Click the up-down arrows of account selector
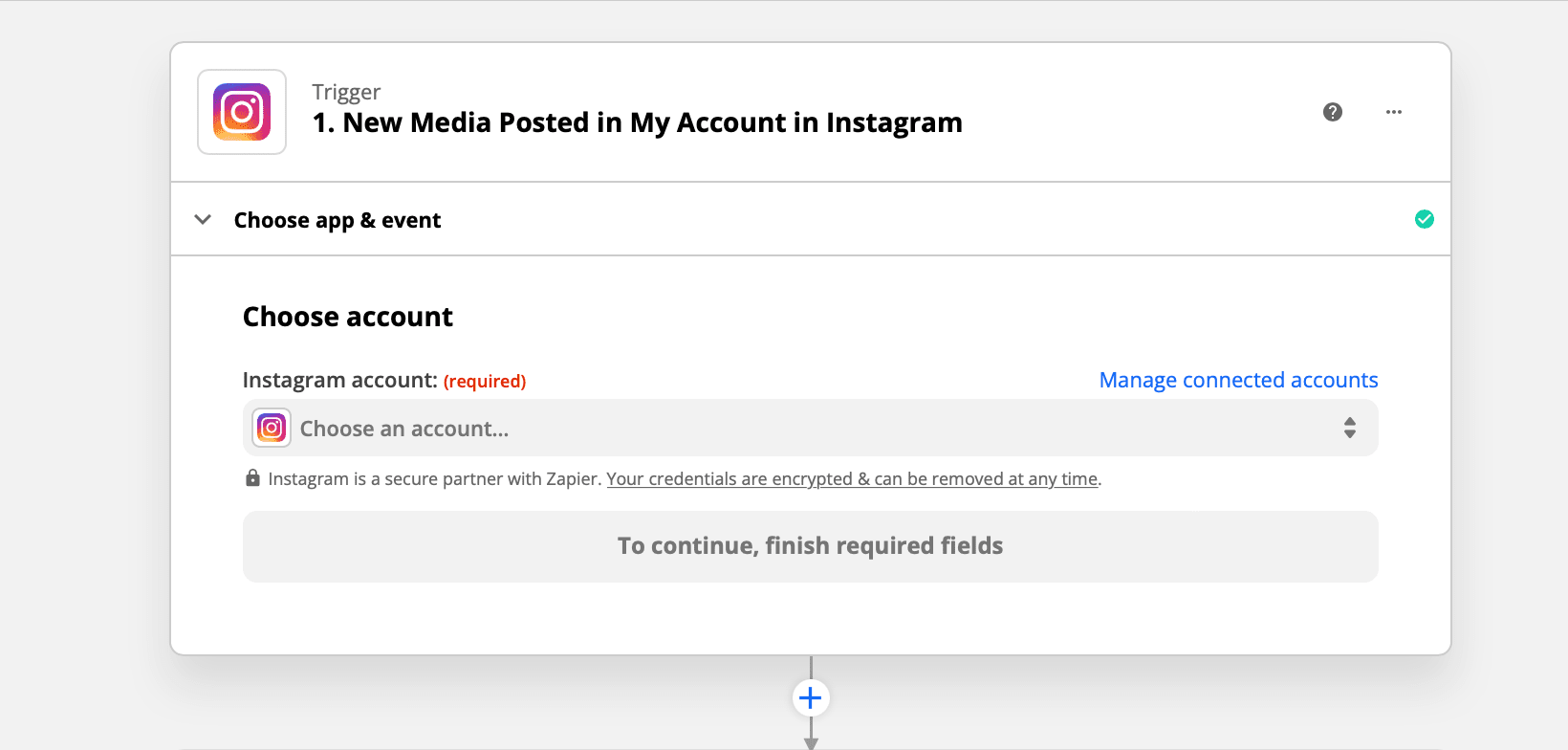 [1350, 428]
